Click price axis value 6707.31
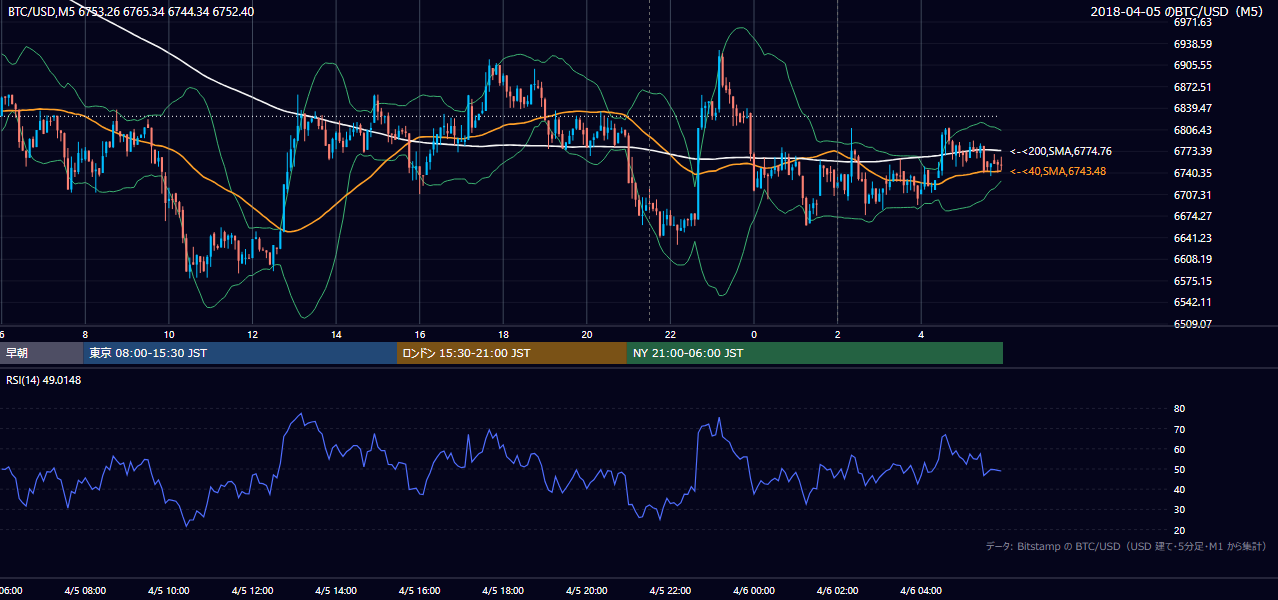Screen dimensions: 1278x600 1192,195
